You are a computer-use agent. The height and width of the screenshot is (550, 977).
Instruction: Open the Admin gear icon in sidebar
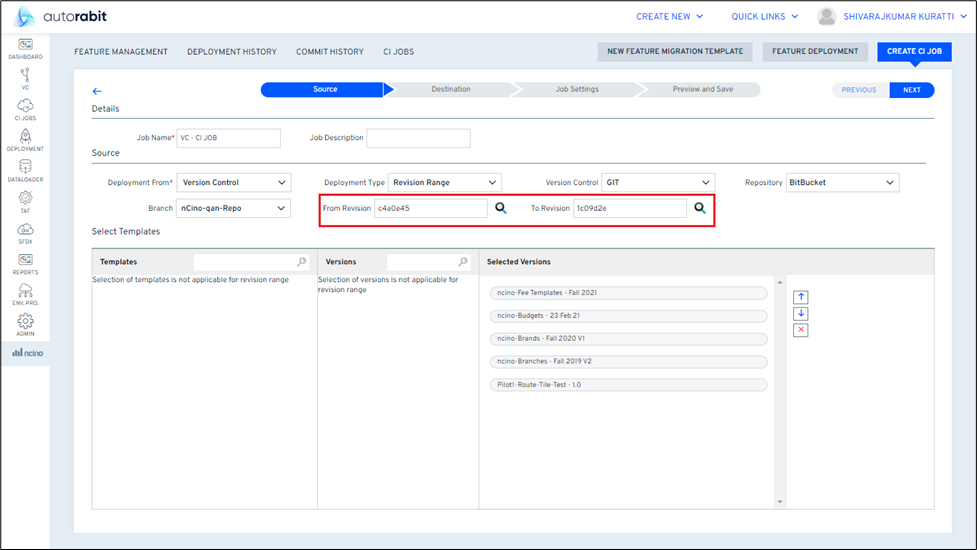(25, 324)
